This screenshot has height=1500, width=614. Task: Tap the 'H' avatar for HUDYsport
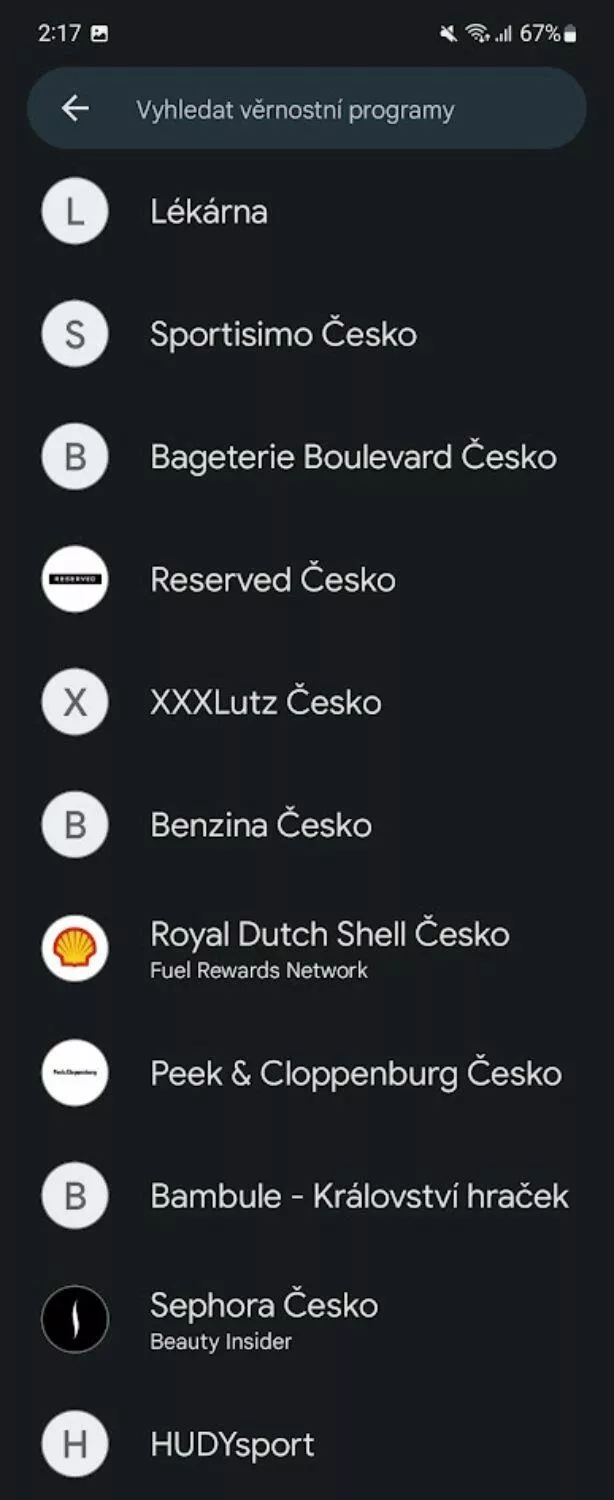point(75,1443)
